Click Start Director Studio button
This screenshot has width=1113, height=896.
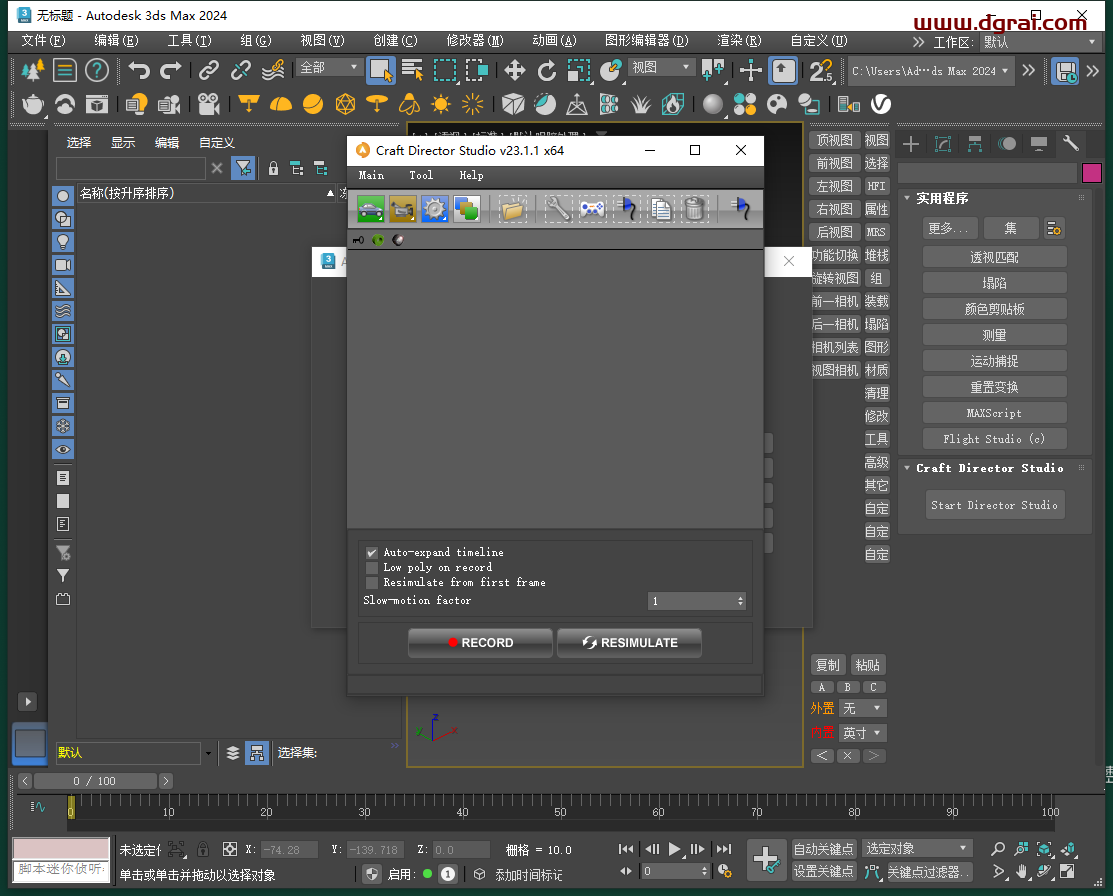(994, 505)
